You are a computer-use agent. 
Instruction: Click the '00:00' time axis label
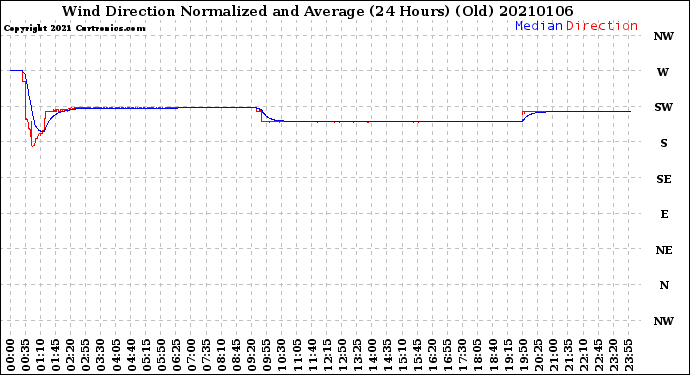point(11,355)
